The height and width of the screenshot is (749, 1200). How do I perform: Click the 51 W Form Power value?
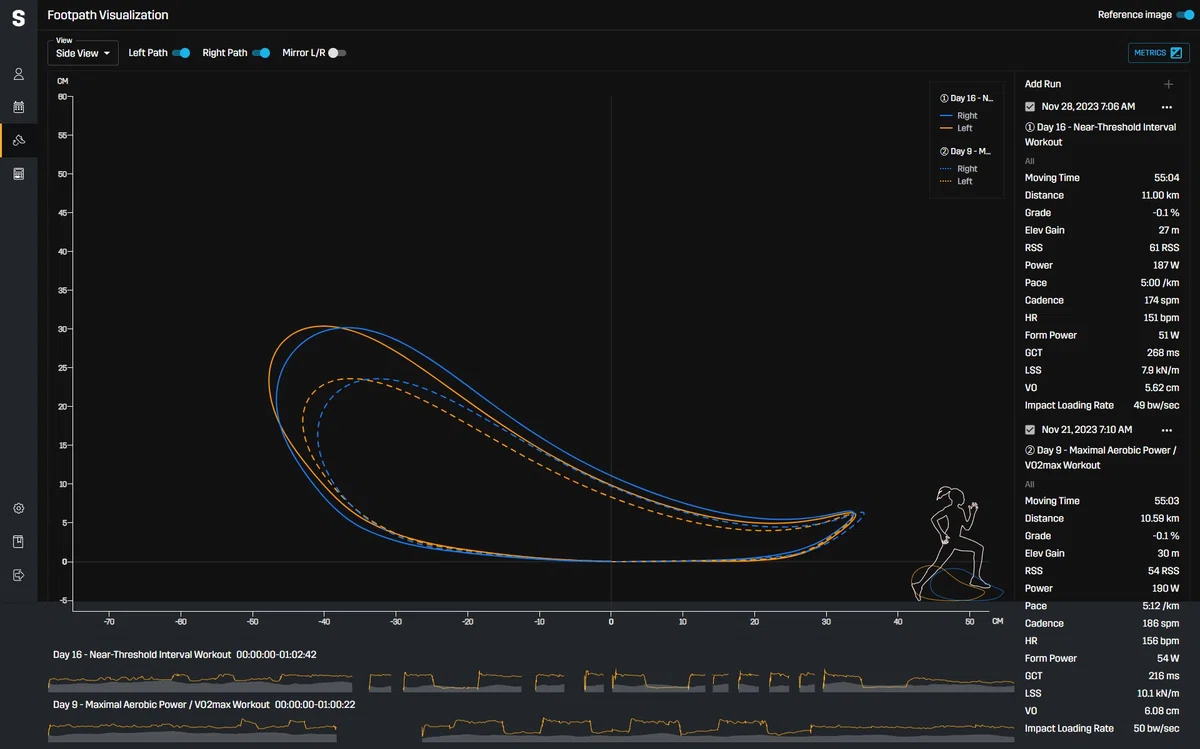[1169, 335]
